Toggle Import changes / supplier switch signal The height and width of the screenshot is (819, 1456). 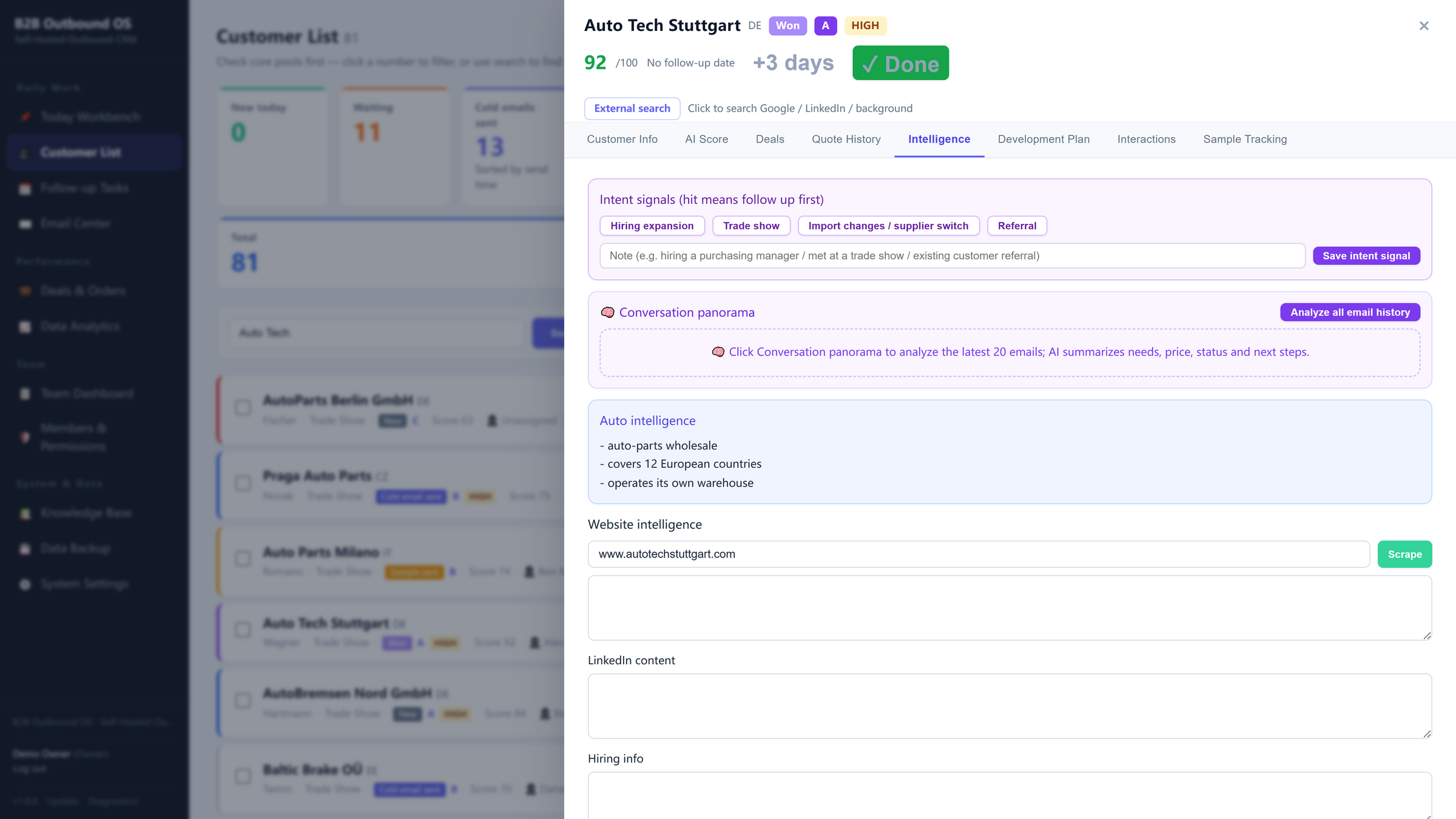[888, 226]
